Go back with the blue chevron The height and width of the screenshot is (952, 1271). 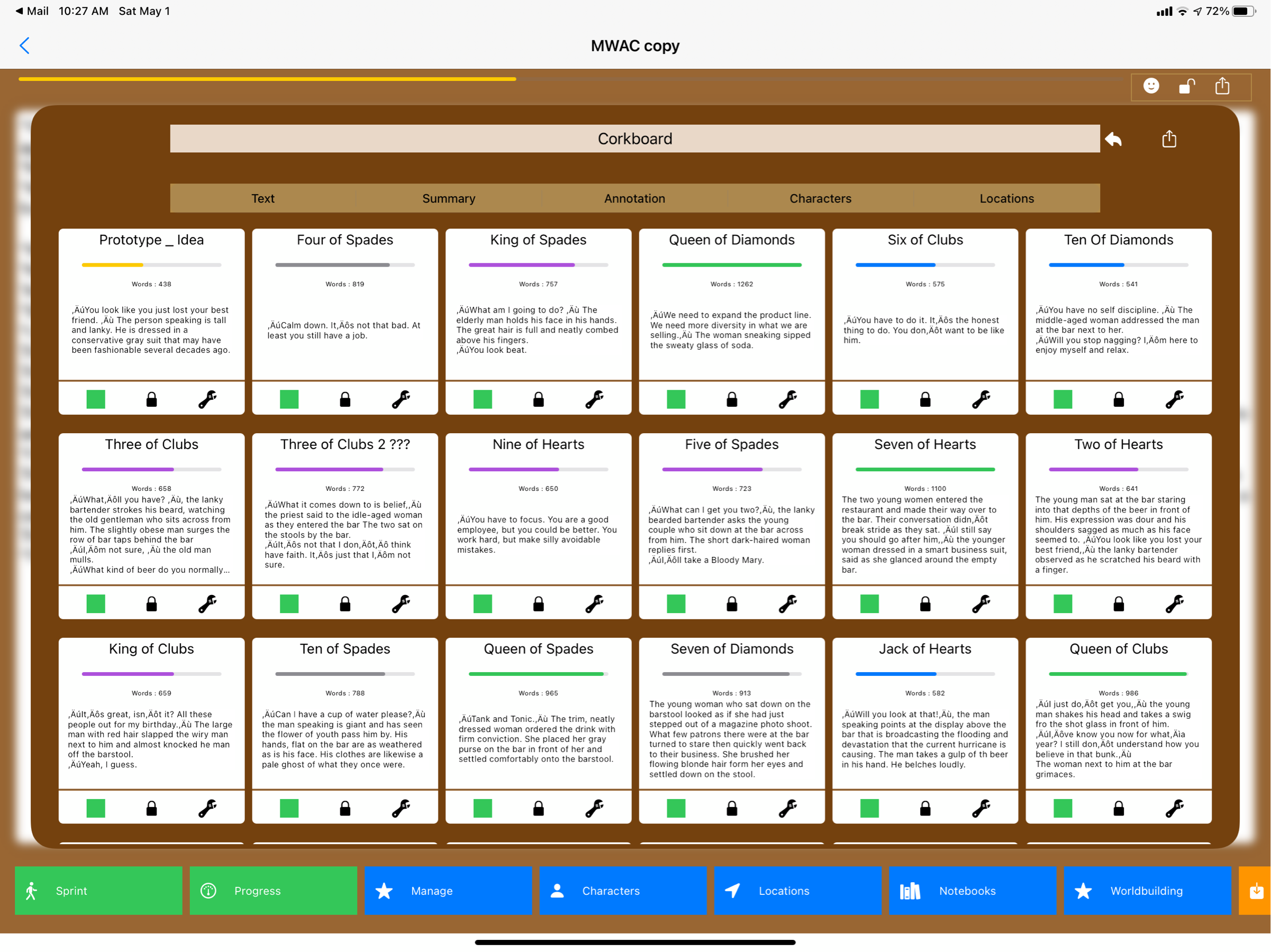pos(25,45)
